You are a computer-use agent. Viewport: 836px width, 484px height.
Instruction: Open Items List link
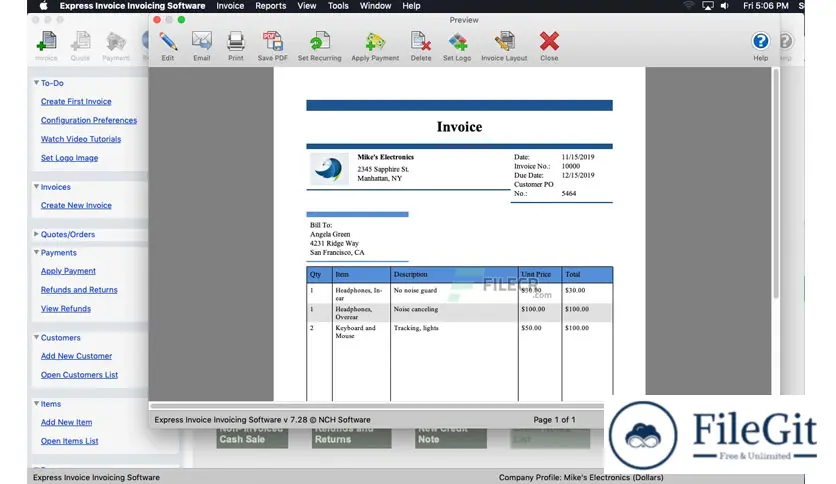point(69,441)
